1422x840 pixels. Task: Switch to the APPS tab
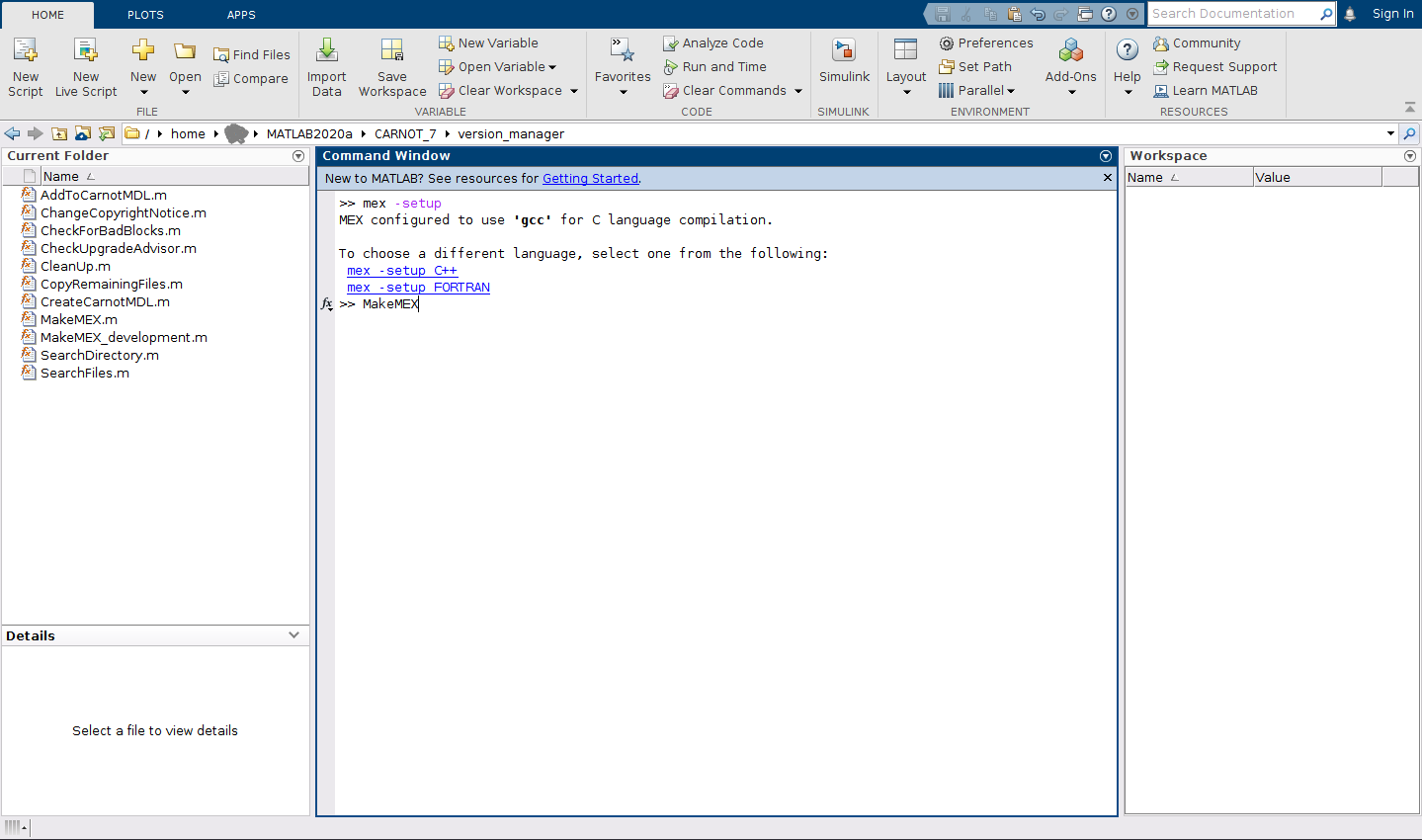pyautogui.click(x=241, y=15)
